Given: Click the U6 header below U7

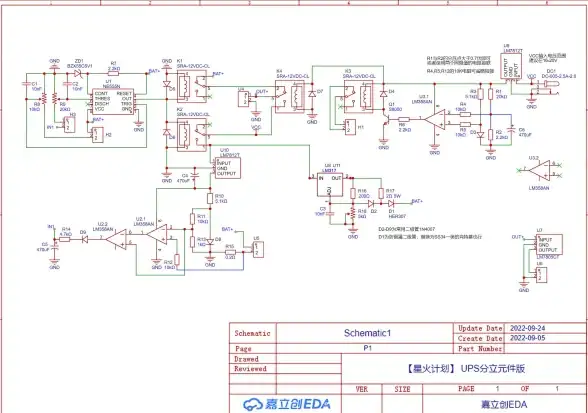Looking at the screenshot, I should [541, 275].
